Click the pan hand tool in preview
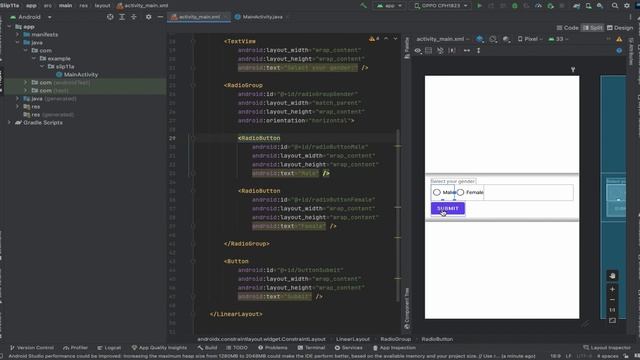640x360 pixels. click(612, 276)
